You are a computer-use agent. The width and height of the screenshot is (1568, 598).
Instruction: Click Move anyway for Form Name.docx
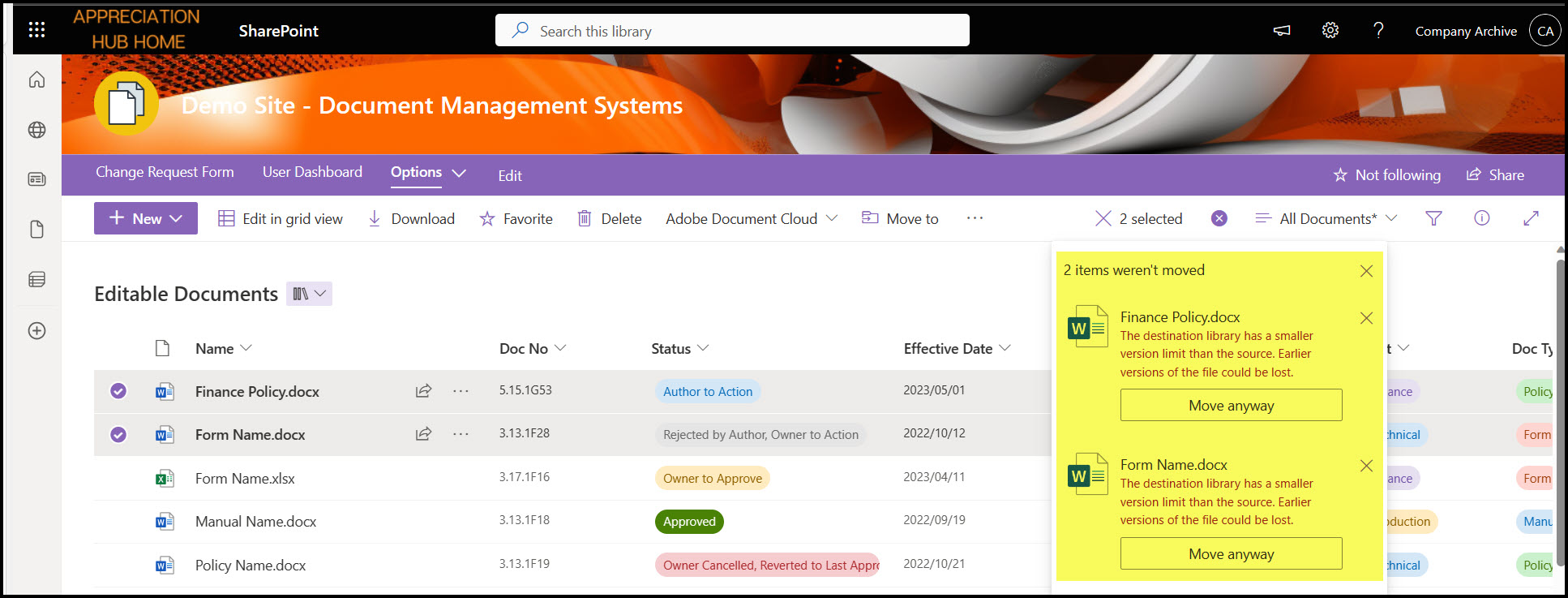click(x=1231, y=553)
